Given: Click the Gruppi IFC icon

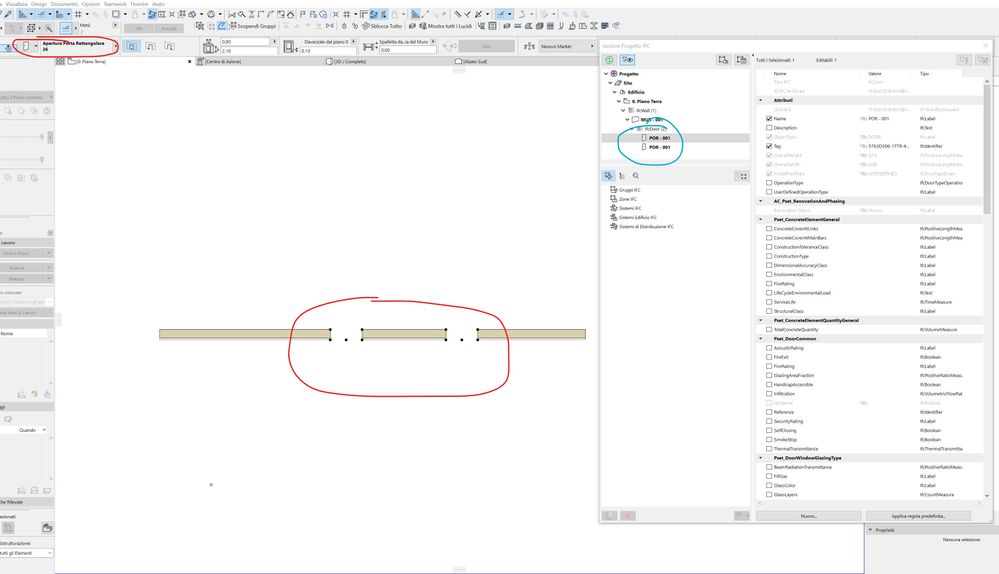Looking at the screenshot, I should 614,190.
